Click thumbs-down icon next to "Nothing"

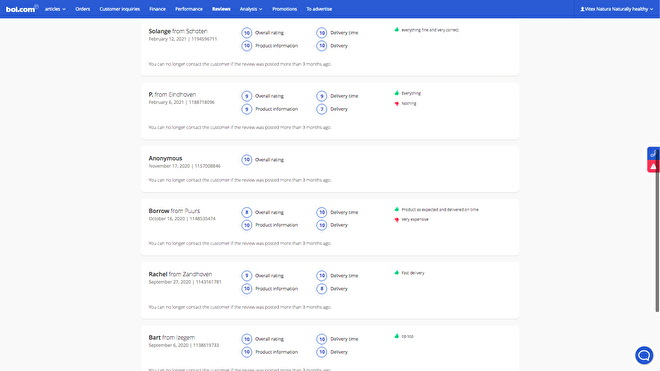(397, 104)
